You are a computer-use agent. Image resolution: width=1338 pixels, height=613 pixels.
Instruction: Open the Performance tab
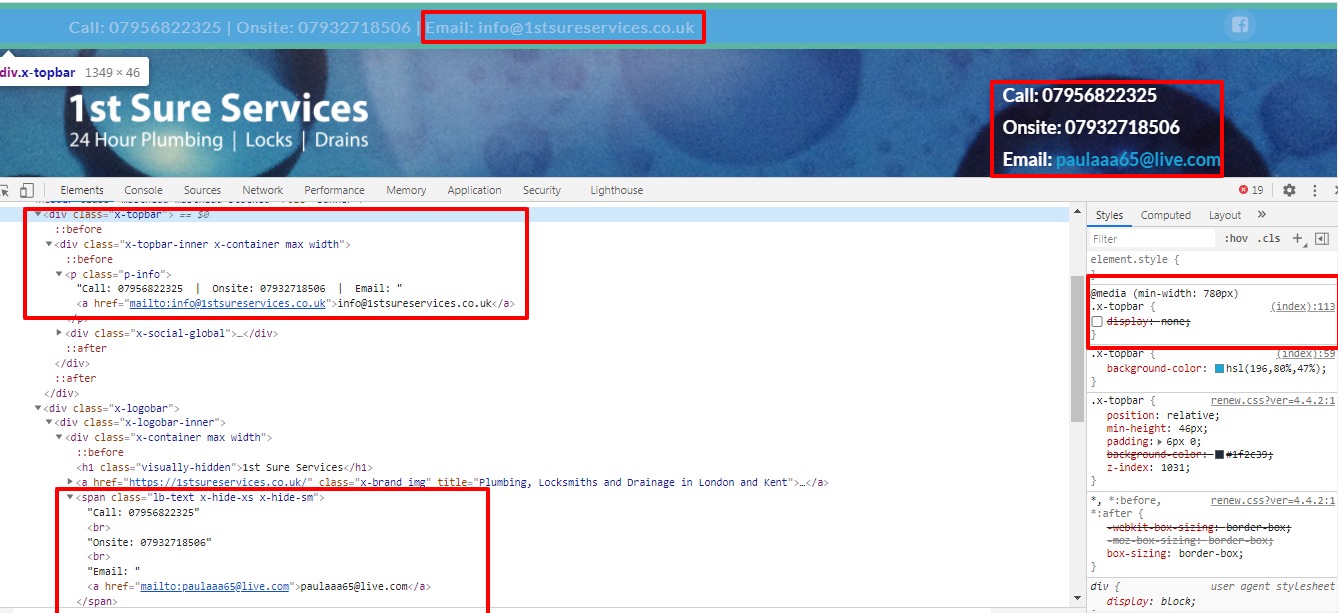click(x=335, y=190)
